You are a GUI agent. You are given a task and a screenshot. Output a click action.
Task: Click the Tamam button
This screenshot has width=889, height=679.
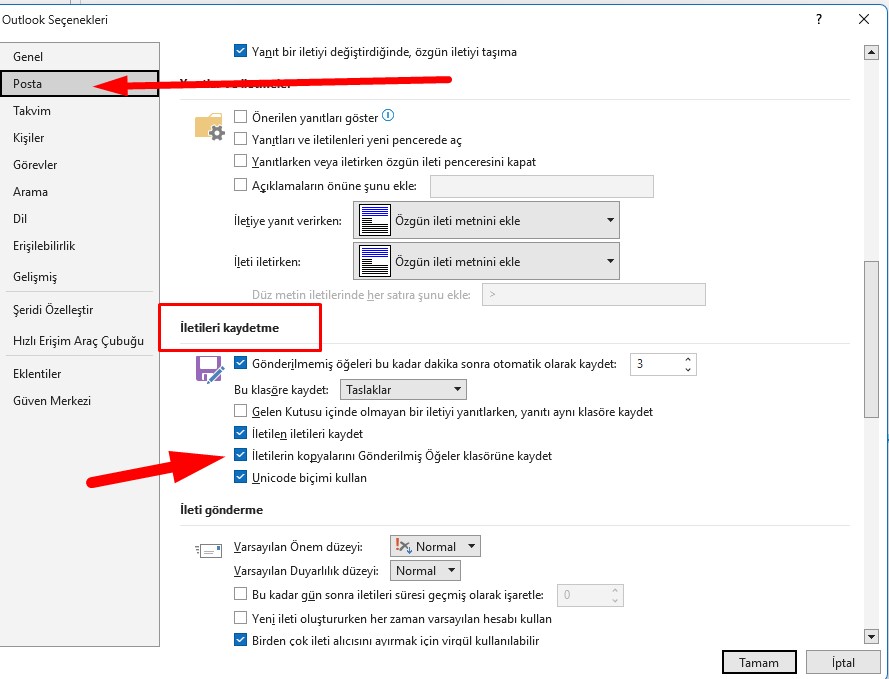759,663
